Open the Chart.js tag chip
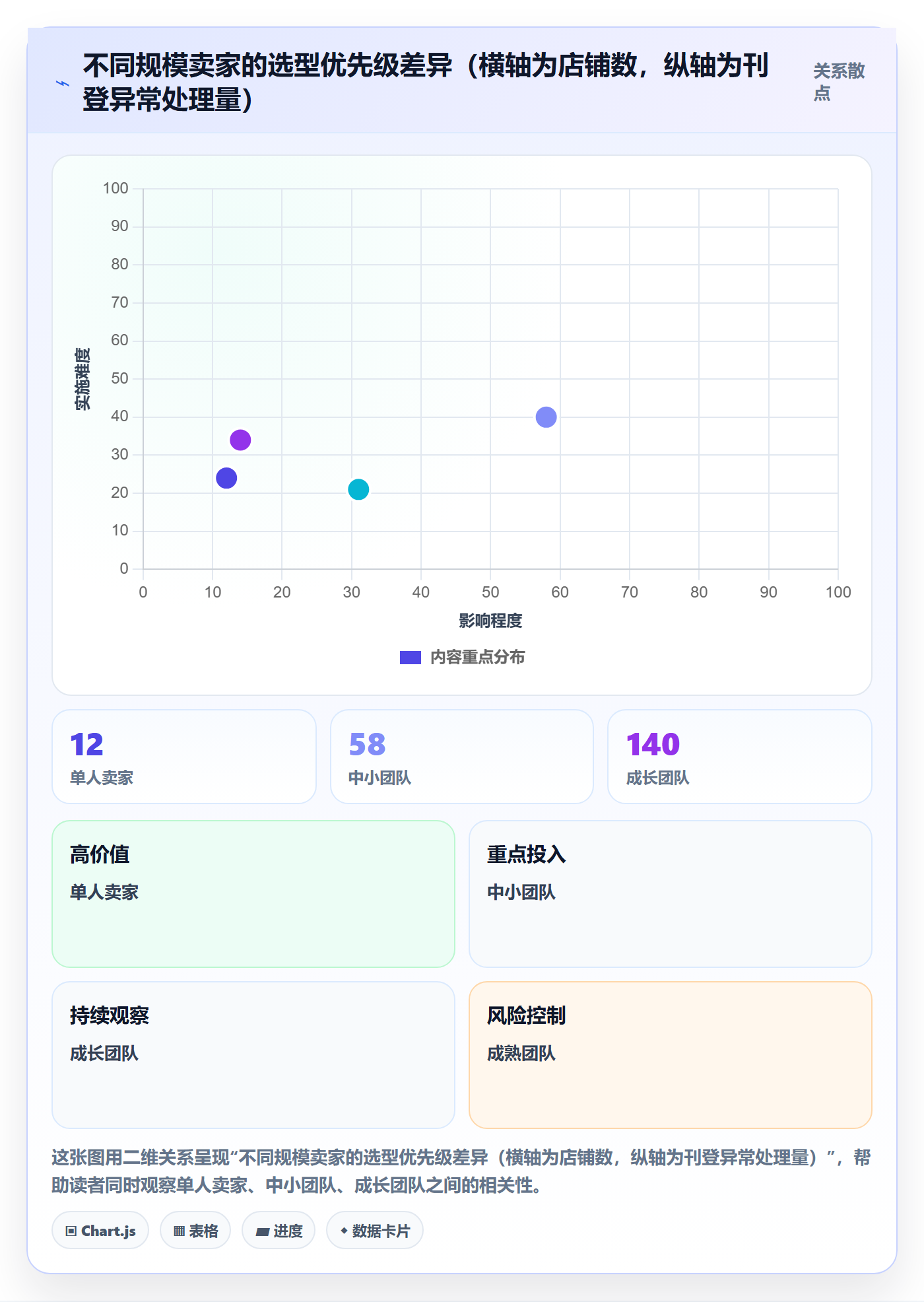The width and height of the screenshot is (924, 1302). [100, 1231]
